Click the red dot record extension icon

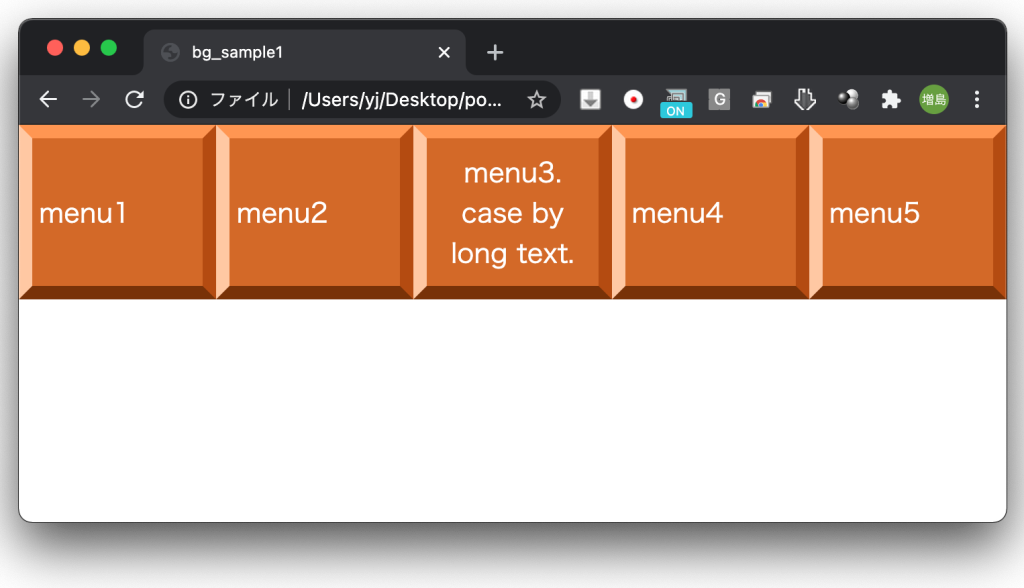633,99
